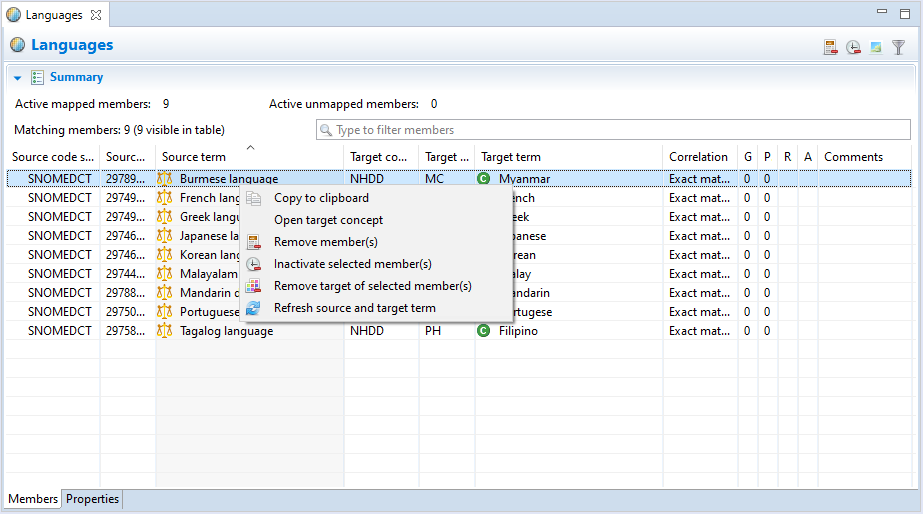Screen dimensions: 923x514
Task: Click the inactivate member clock toolbar icon
Action: [x=853, y=47]
